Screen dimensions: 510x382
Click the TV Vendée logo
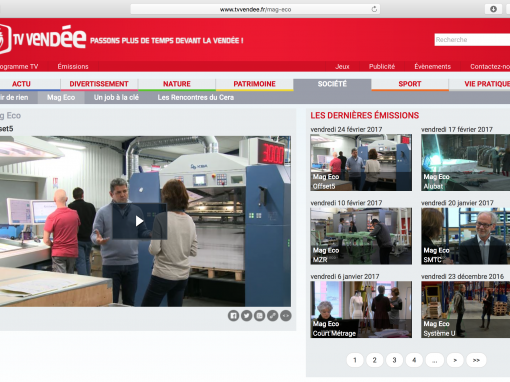tap(43, 39)
